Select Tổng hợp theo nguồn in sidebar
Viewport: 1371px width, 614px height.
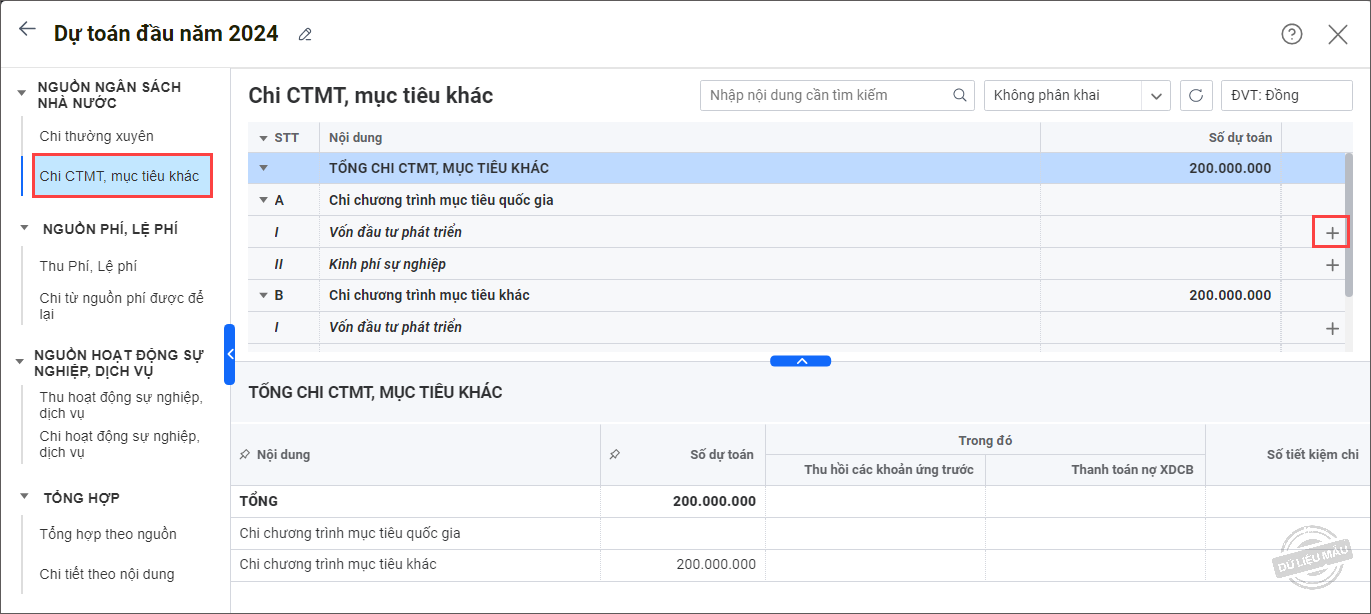(108, 534)
